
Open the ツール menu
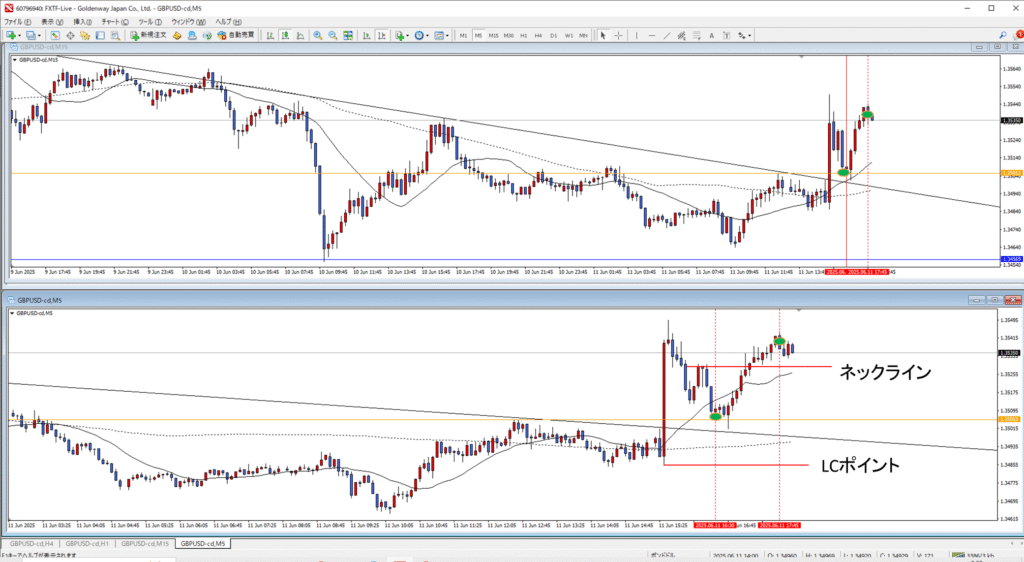pyautogui.click(x=150, y=22)
